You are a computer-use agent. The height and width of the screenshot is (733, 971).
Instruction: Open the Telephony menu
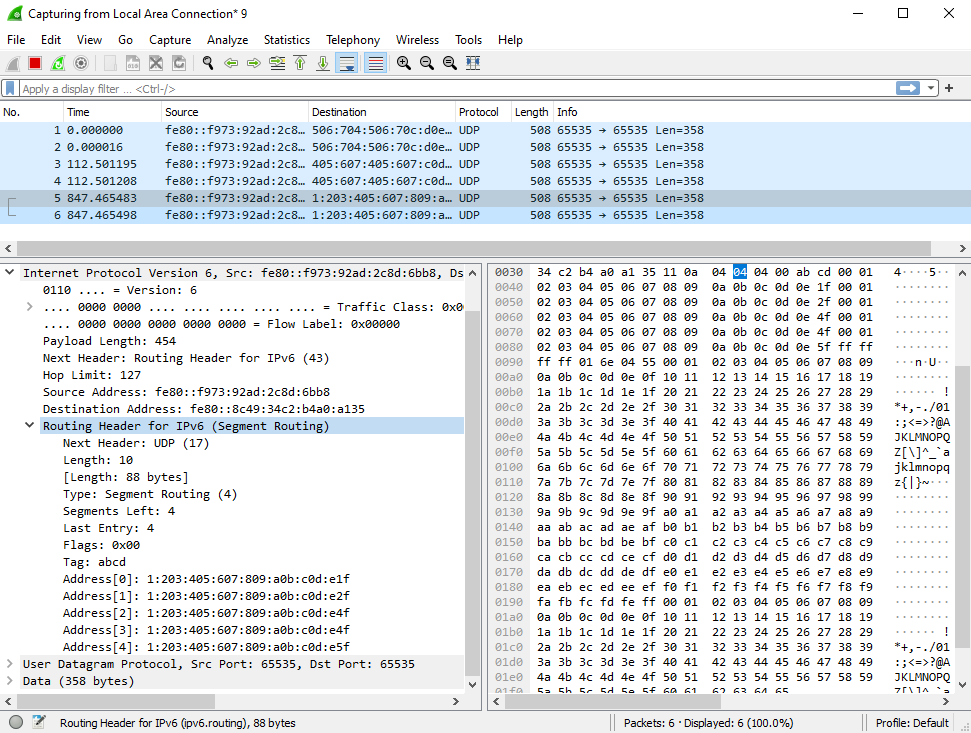[352, 40]
